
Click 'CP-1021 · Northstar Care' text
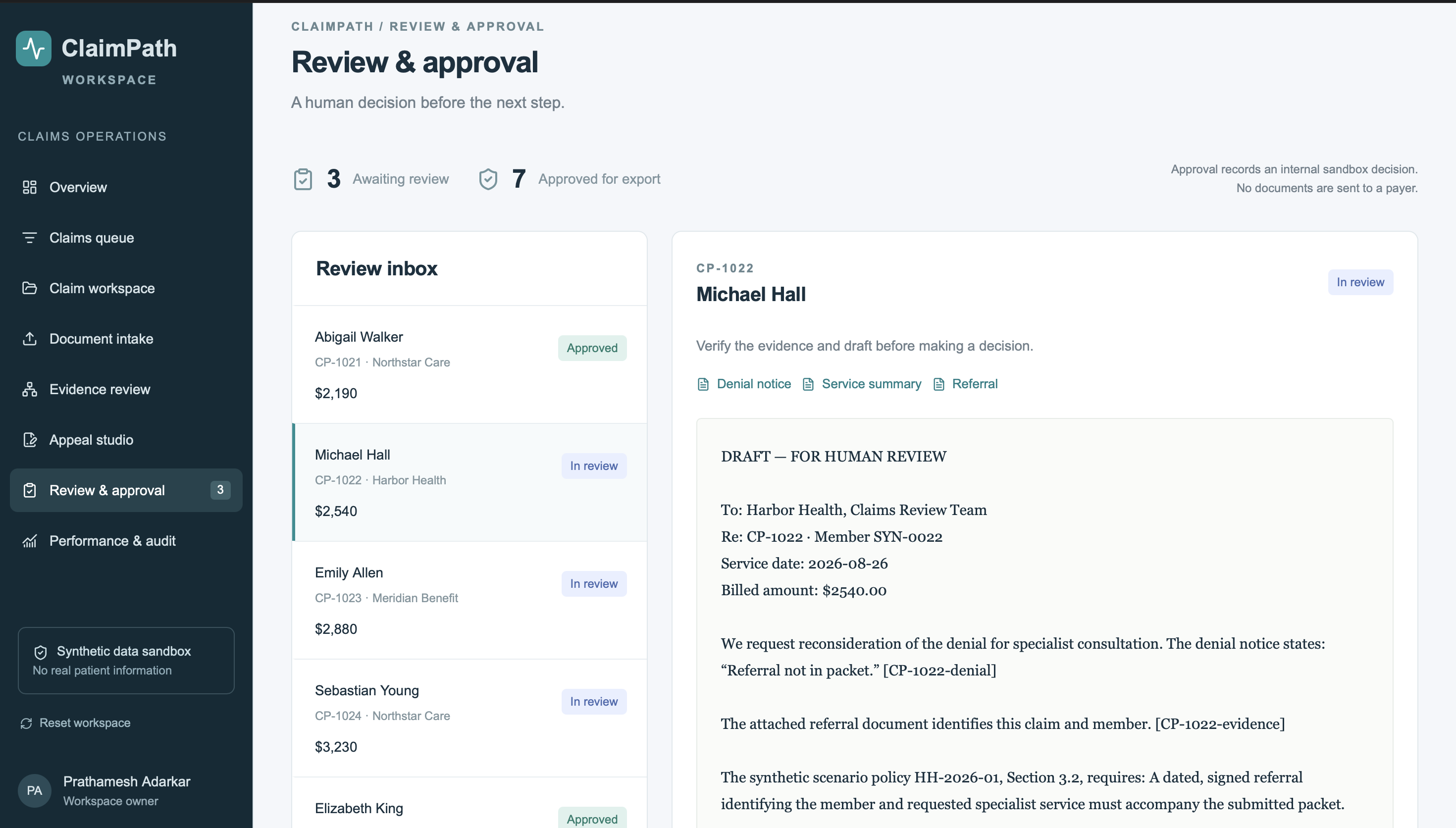383,362
